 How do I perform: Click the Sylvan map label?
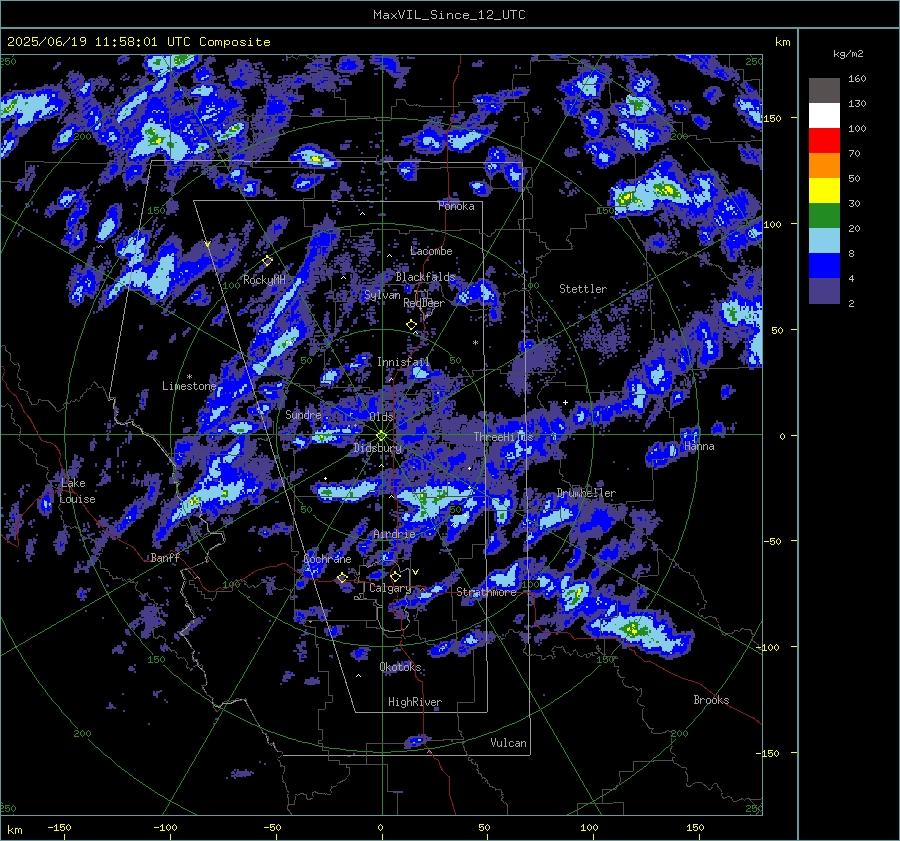tap(382, 295)
